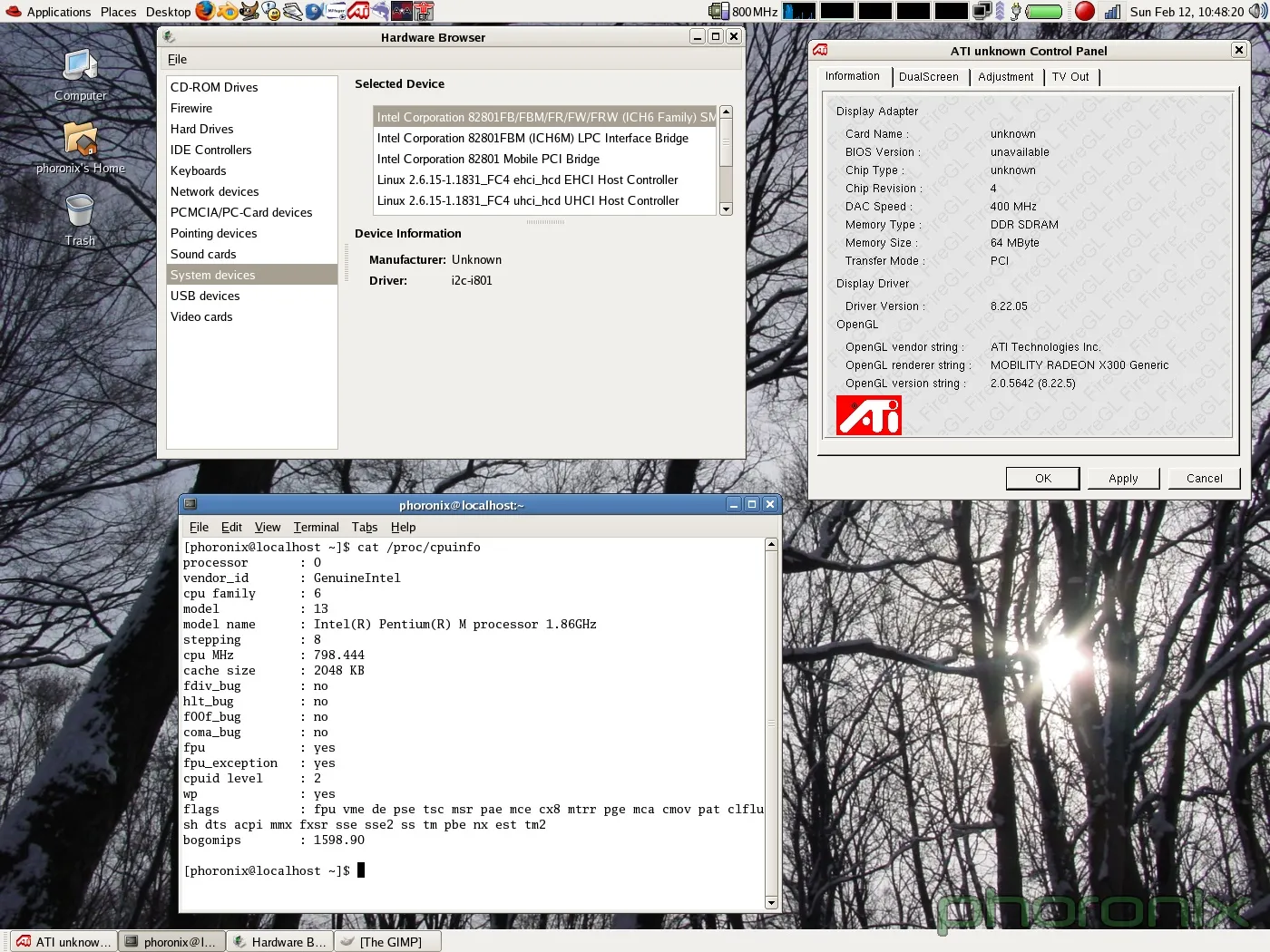1270x952 pixels.
Task: Click device list scroll down arrow
Action: (x=726, y=209)
